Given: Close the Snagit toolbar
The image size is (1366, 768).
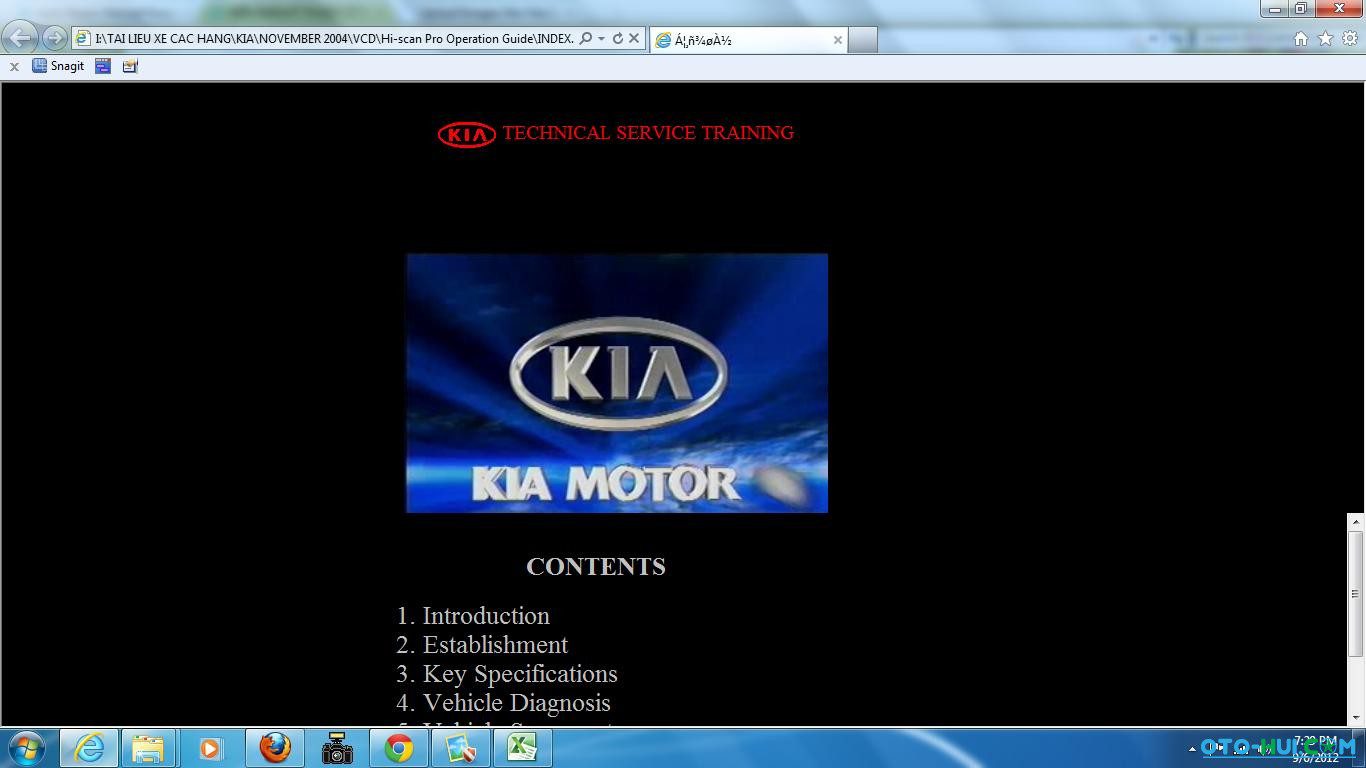Looking at the screenshot, I should (x=14, y=67).
